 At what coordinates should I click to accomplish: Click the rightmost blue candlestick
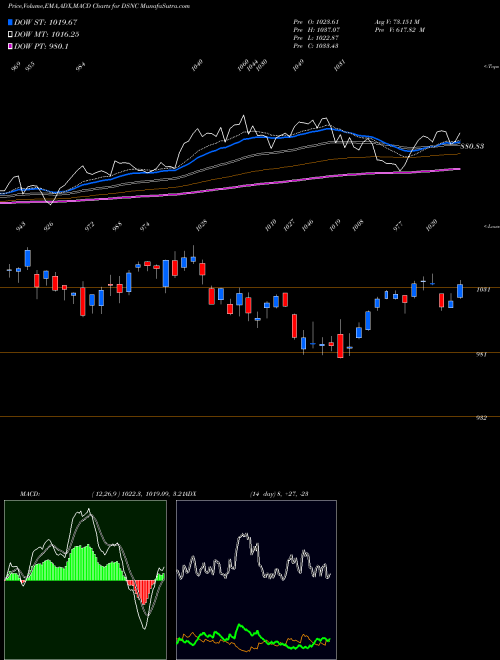pyautogui.click(x=460, y=291)
